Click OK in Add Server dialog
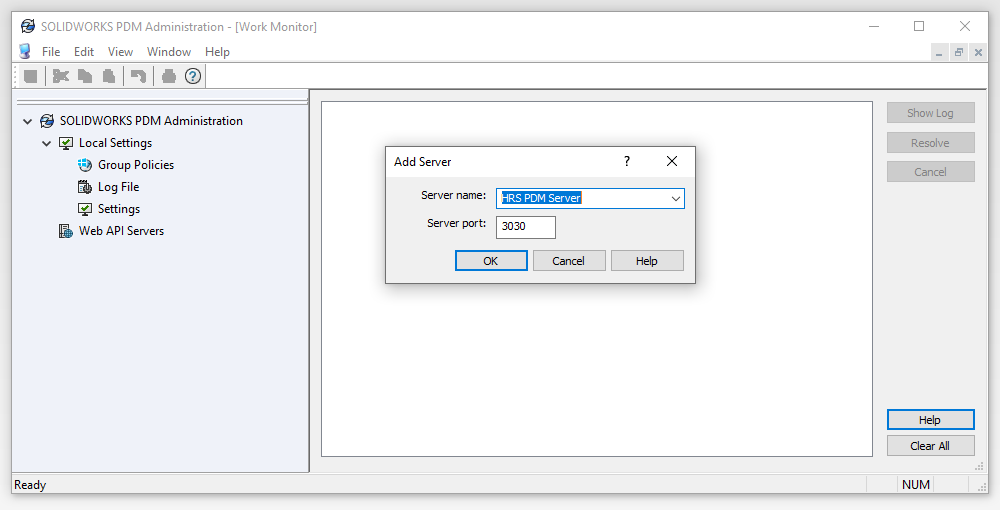Image resolution: width=1000 pixels, height=510 pixels. click(491, 261)
